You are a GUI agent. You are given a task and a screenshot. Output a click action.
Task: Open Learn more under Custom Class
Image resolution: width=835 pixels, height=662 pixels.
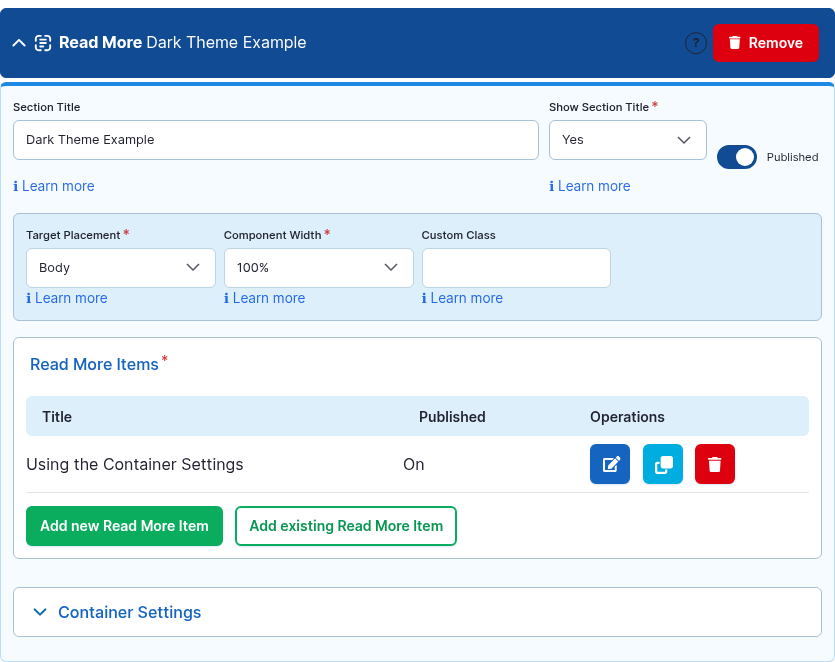[462, 298]
